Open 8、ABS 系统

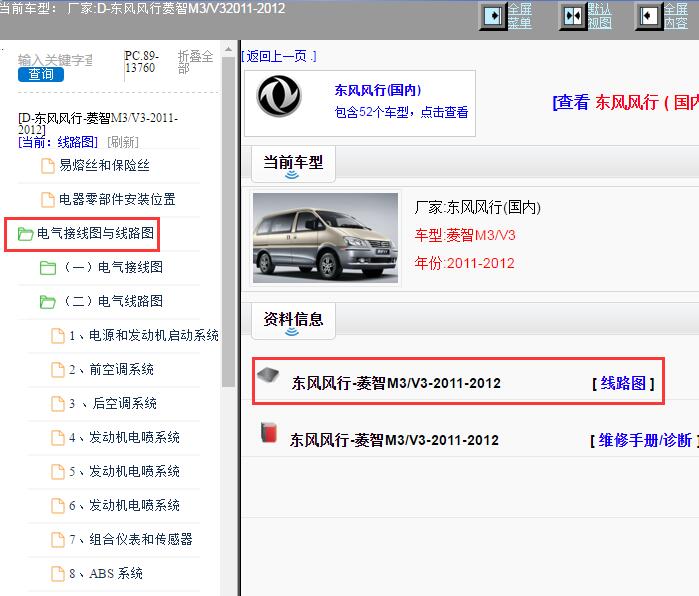(106, 573)
